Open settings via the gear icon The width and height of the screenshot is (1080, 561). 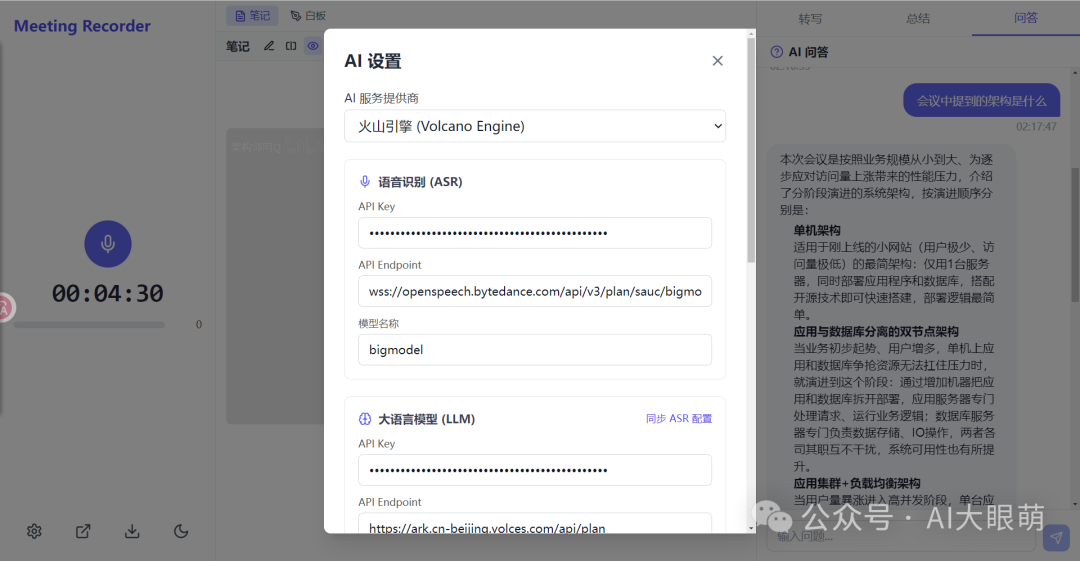coord(34,531)
